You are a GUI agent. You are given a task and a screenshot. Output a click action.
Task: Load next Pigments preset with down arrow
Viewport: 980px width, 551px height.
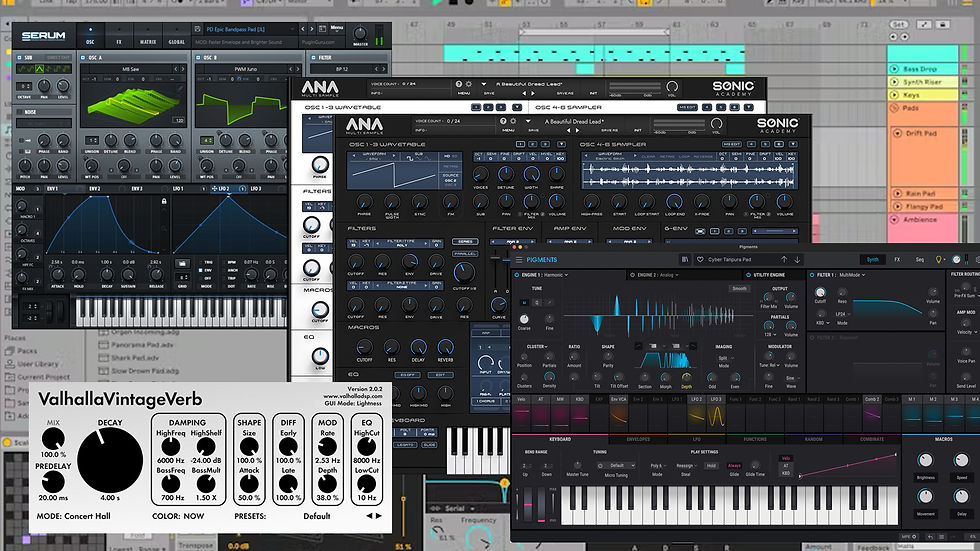(797, 259)
